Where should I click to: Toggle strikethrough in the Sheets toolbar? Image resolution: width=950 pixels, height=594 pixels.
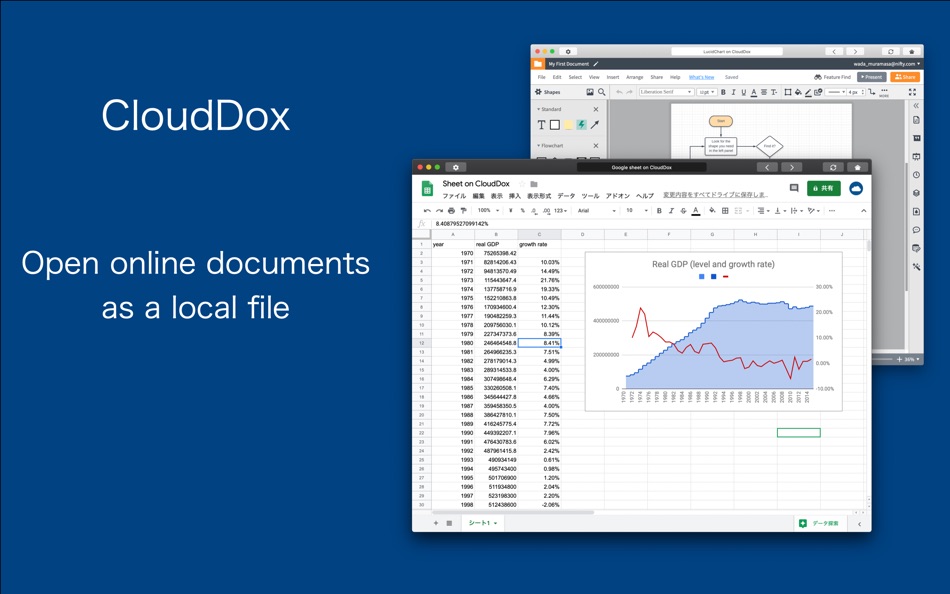coord(683,211)
